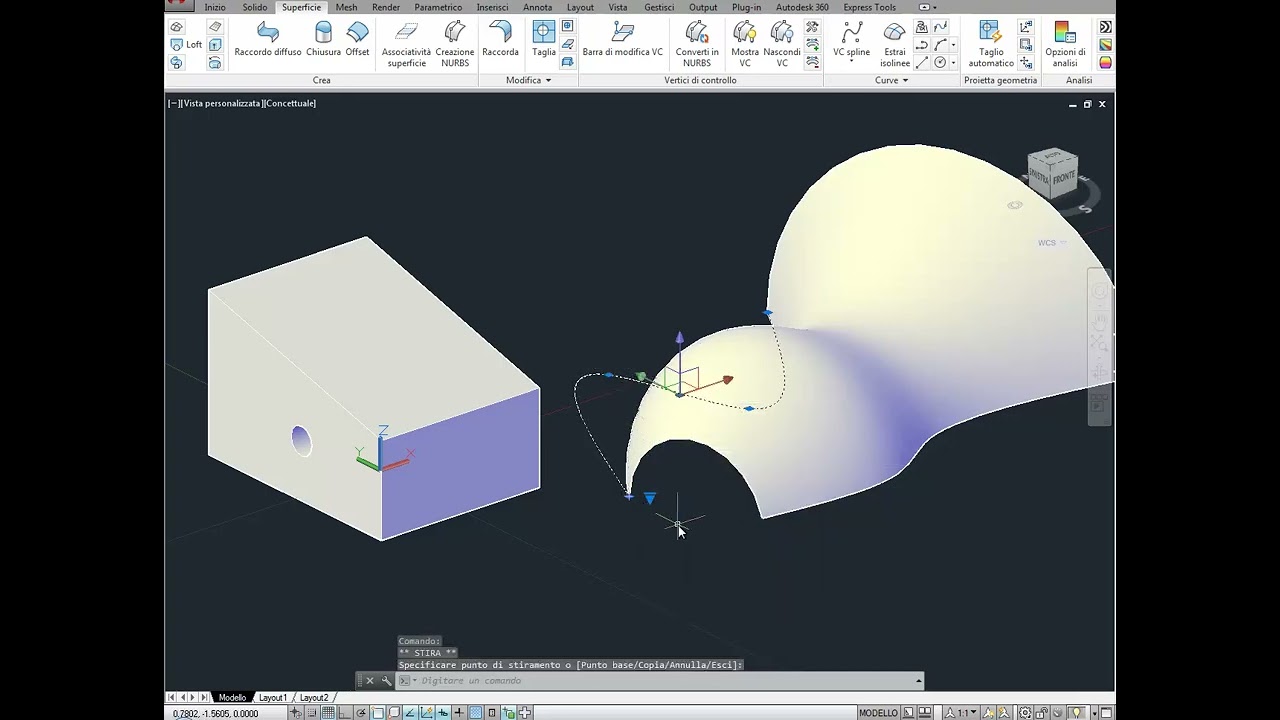
Task: Click the sculpt surface icon beside Taglia
Action: pos(567,62)
